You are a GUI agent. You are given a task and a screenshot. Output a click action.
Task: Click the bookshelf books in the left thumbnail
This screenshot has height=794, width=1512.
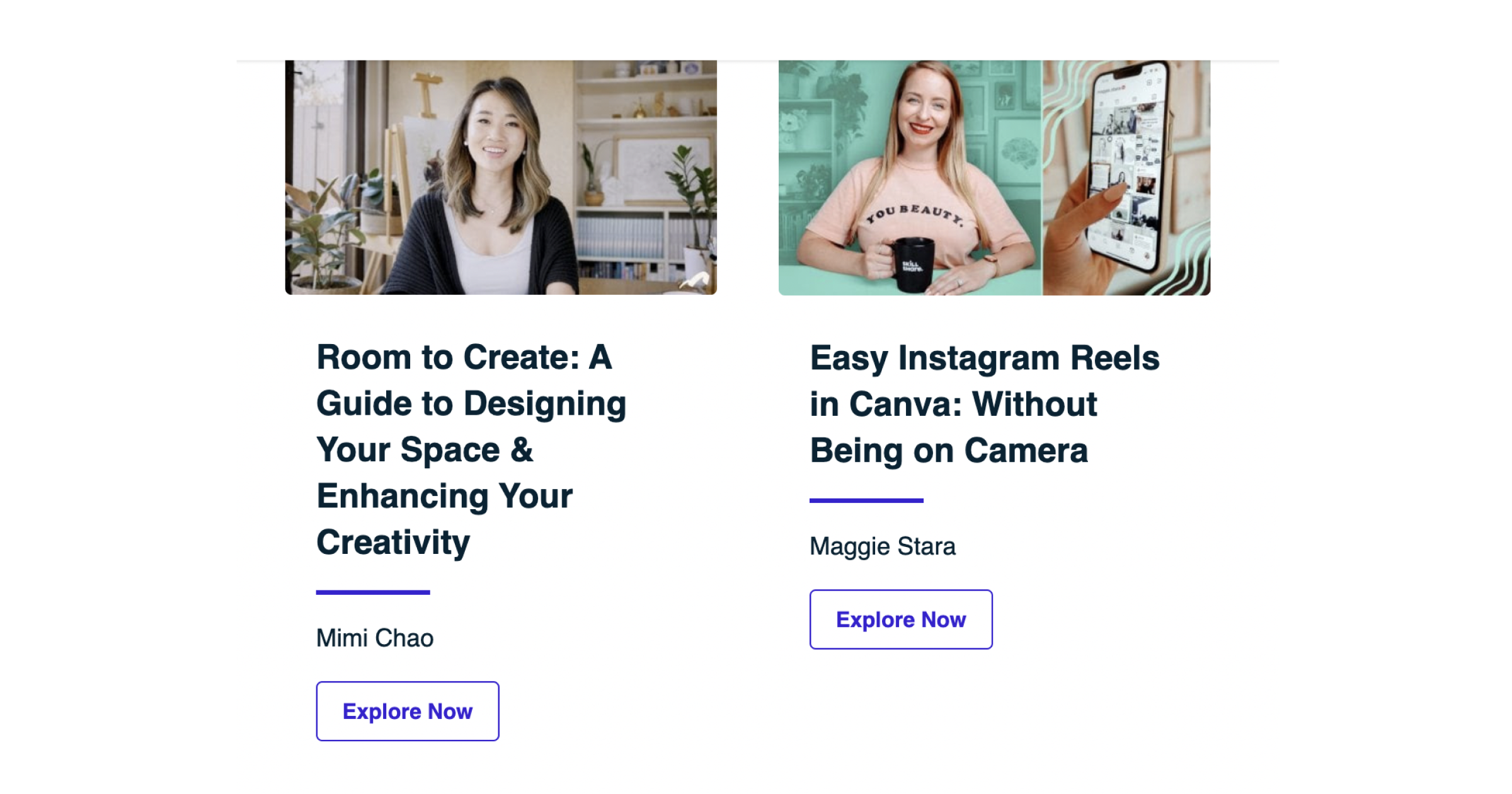coord(621,239)
